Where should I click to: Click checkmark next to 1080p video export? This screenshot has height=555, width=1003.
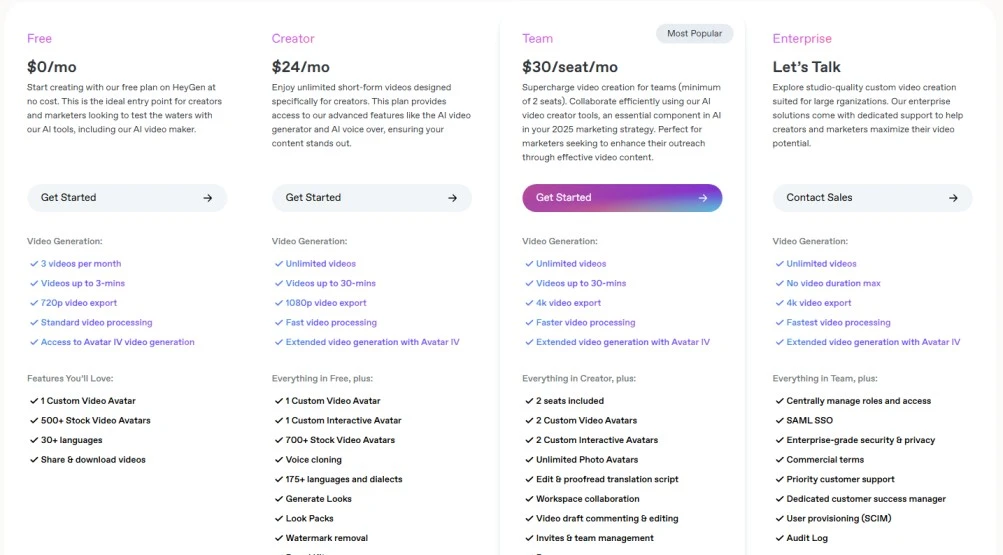[x=279, y=303]
